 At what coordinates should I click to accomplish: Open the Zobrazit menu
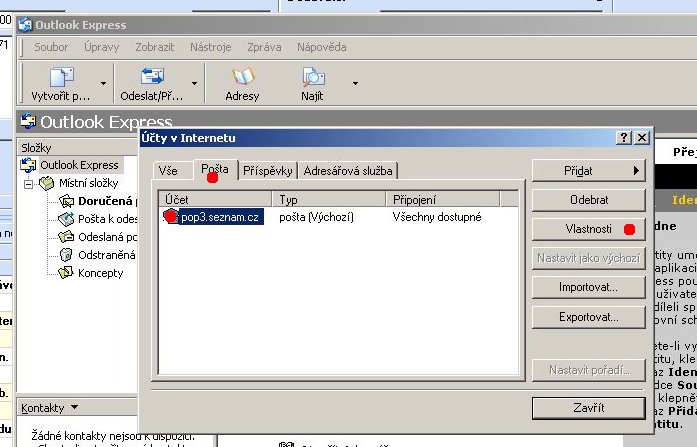(155, 47)
